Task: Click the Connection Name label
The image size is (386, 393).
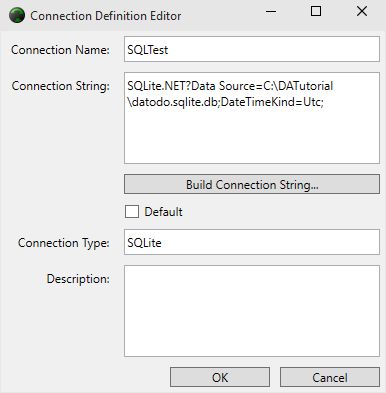Action: (60, 50)
